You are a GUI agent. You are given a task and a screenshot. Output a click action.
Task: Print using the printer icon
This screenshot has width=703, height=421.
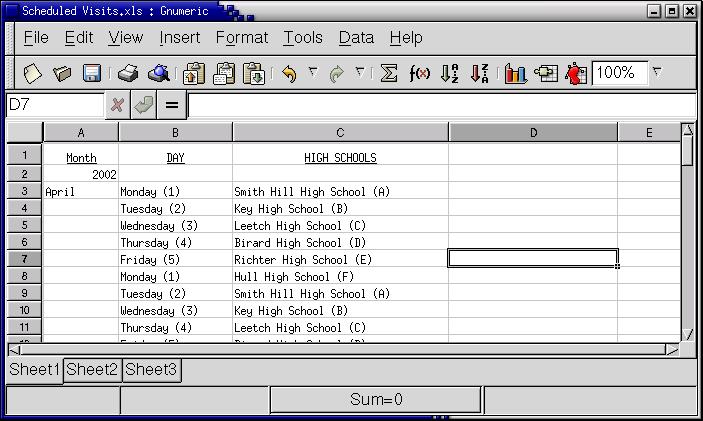pyautogui.click(x=128, y=73)
